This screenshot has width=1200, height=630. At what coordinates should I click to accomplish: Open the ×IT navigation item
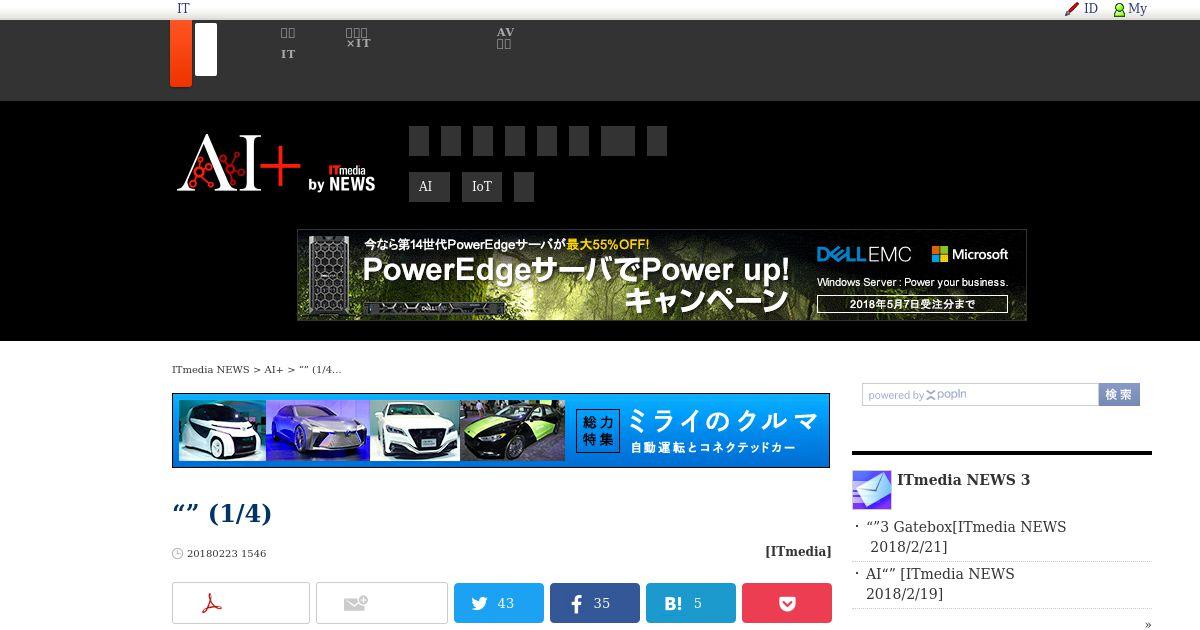click(358, 38)
